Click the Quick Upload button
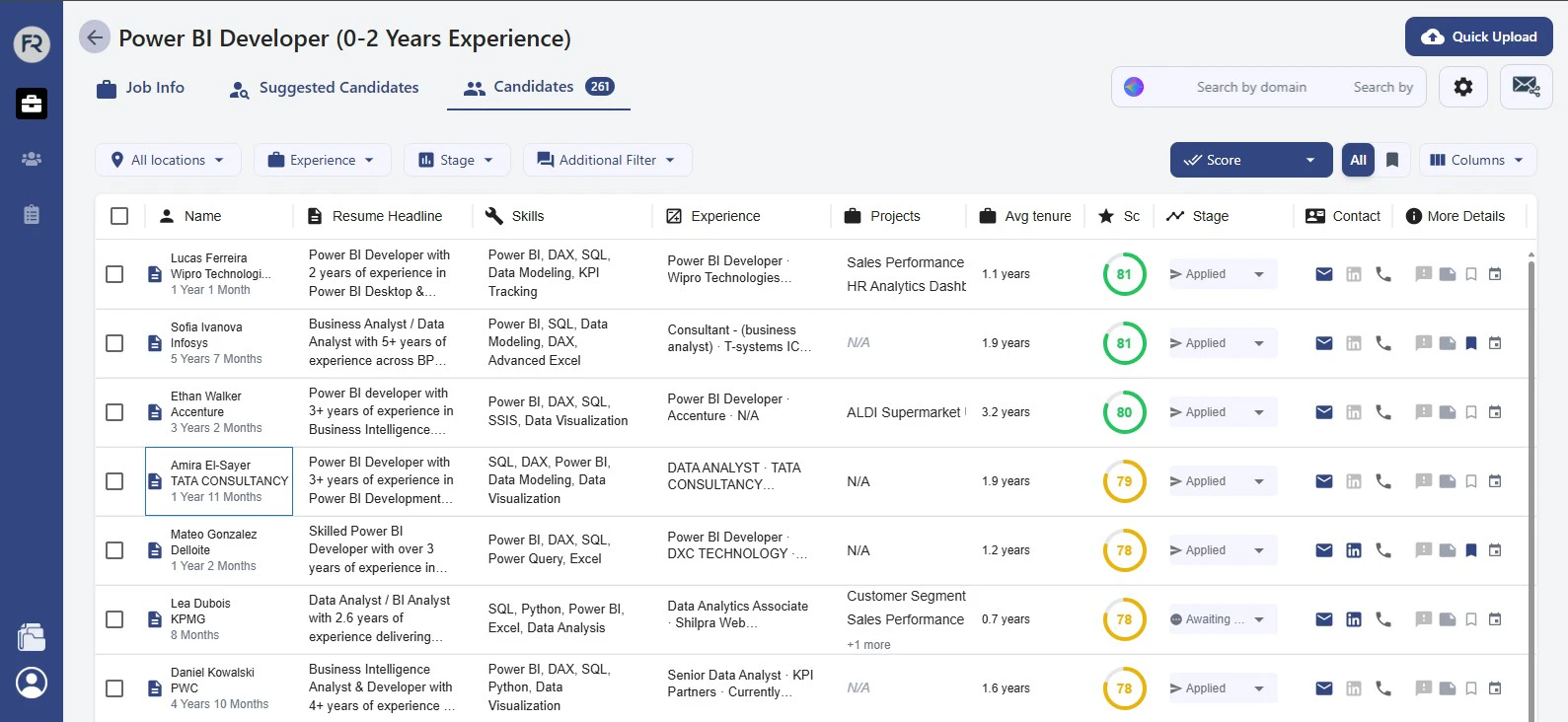The height and width of the screenshot is (722, 1568). click(1478, 36)
